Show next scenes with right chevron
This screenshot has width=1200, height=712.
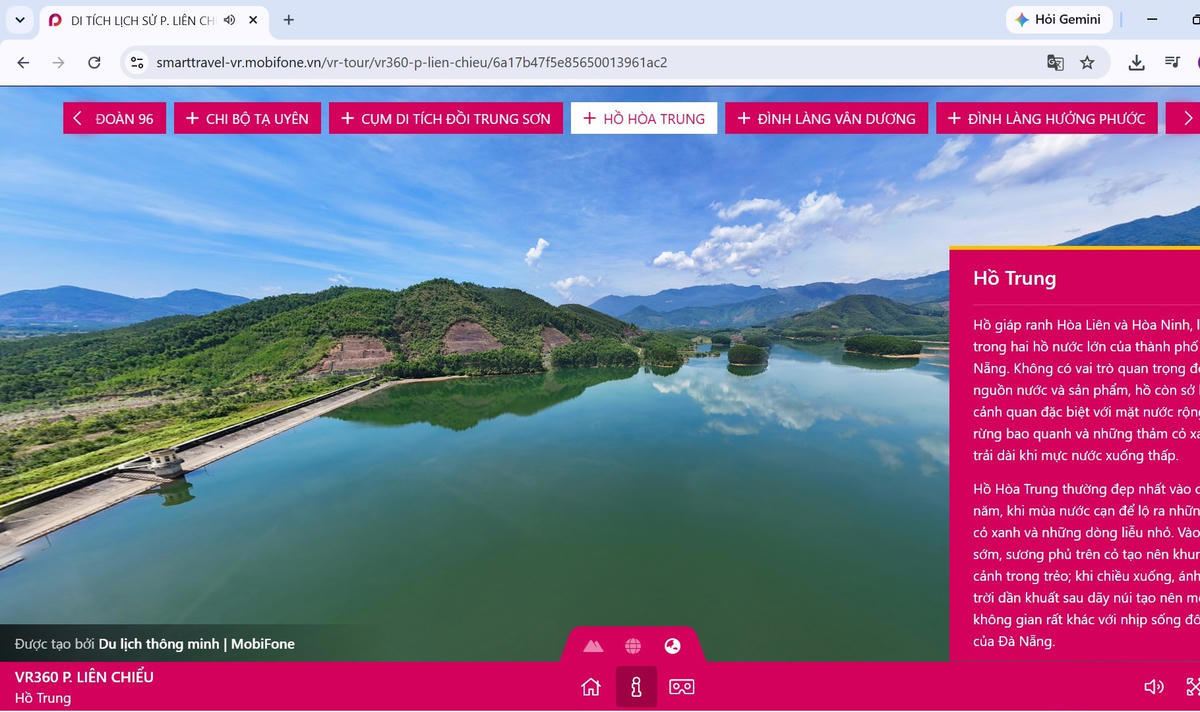1186,118
